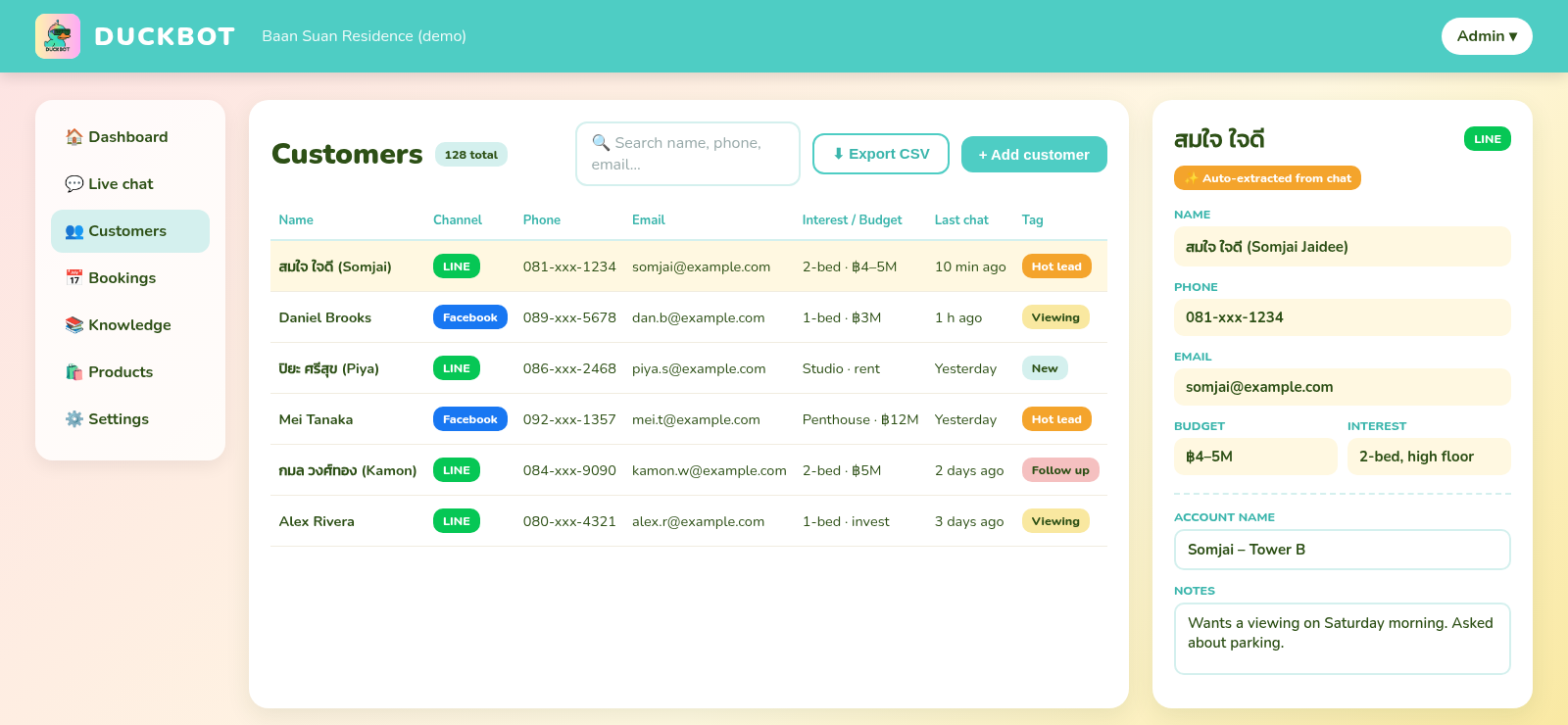Open the Dashboard house icon
Viewport: 1568px width, 725px height.
point(74,137)
